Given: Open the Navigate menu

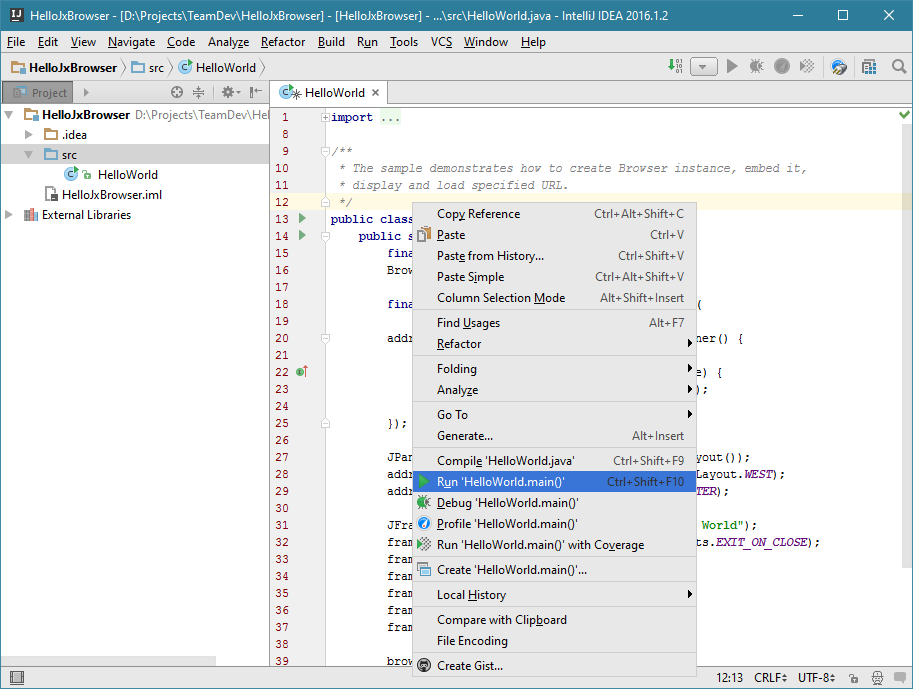Looking at the screenshot, I should click(132, 42).
